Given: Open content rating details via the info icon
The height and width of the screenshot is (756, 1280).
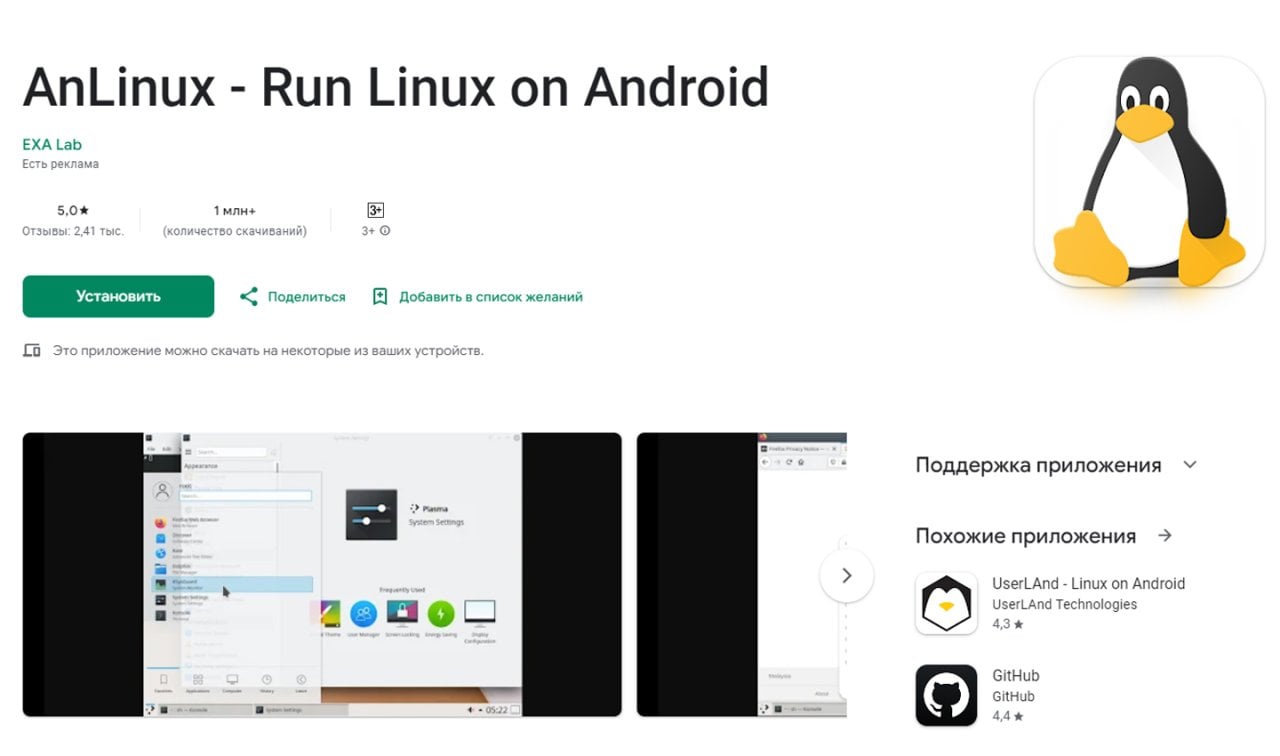Looking at the screenshot, I should coord(386,230).
